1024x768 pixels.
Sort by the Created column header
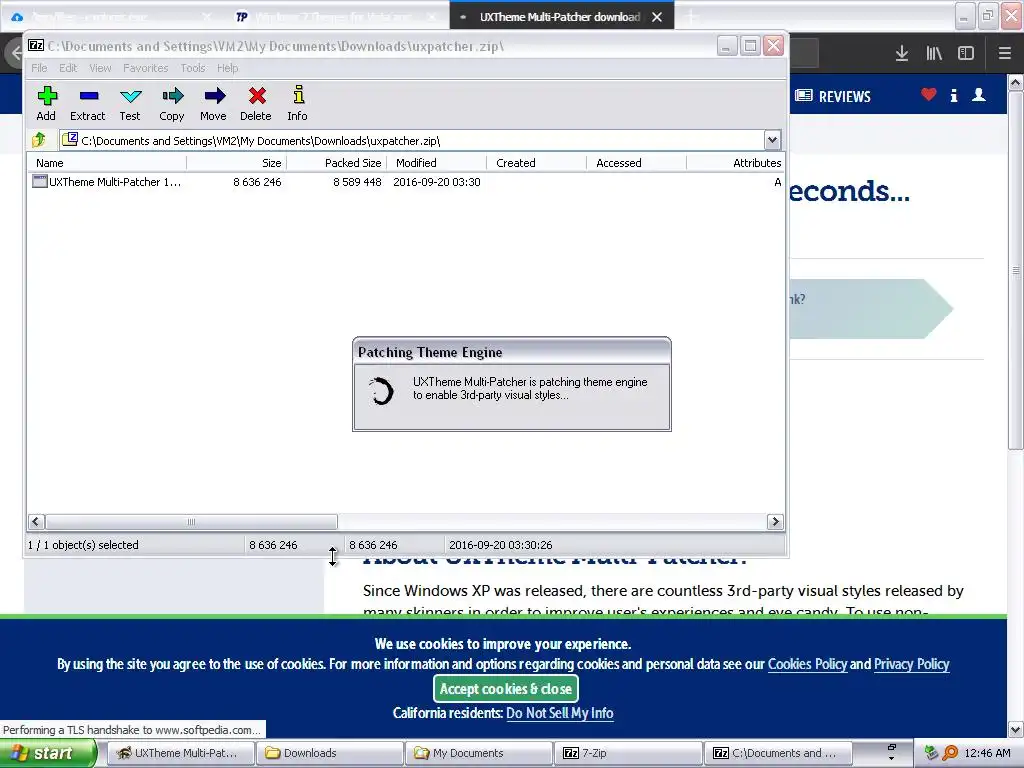[537, 163]
